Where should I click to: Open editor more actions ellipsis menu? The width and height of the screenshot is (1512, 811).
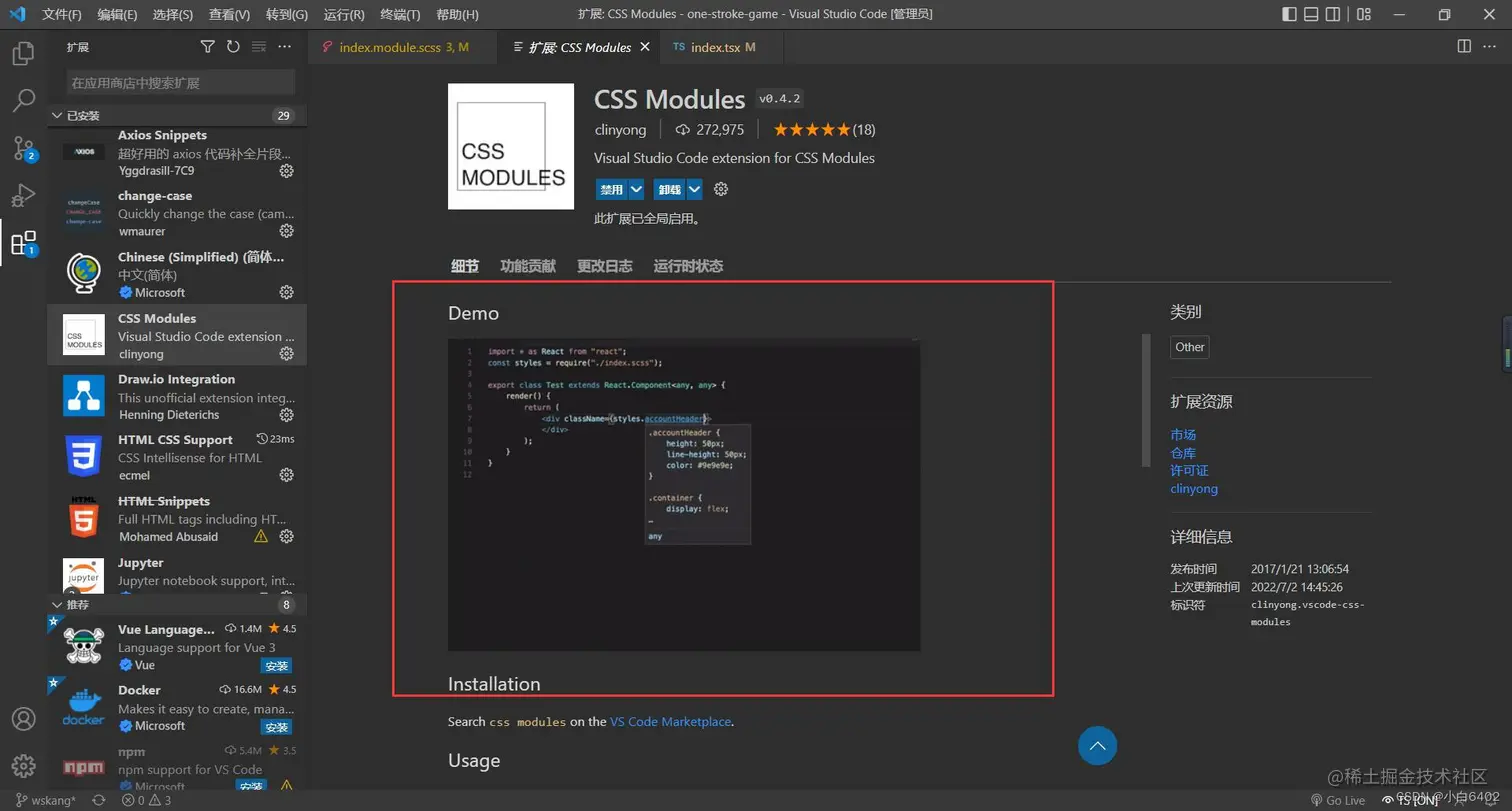1490,47
